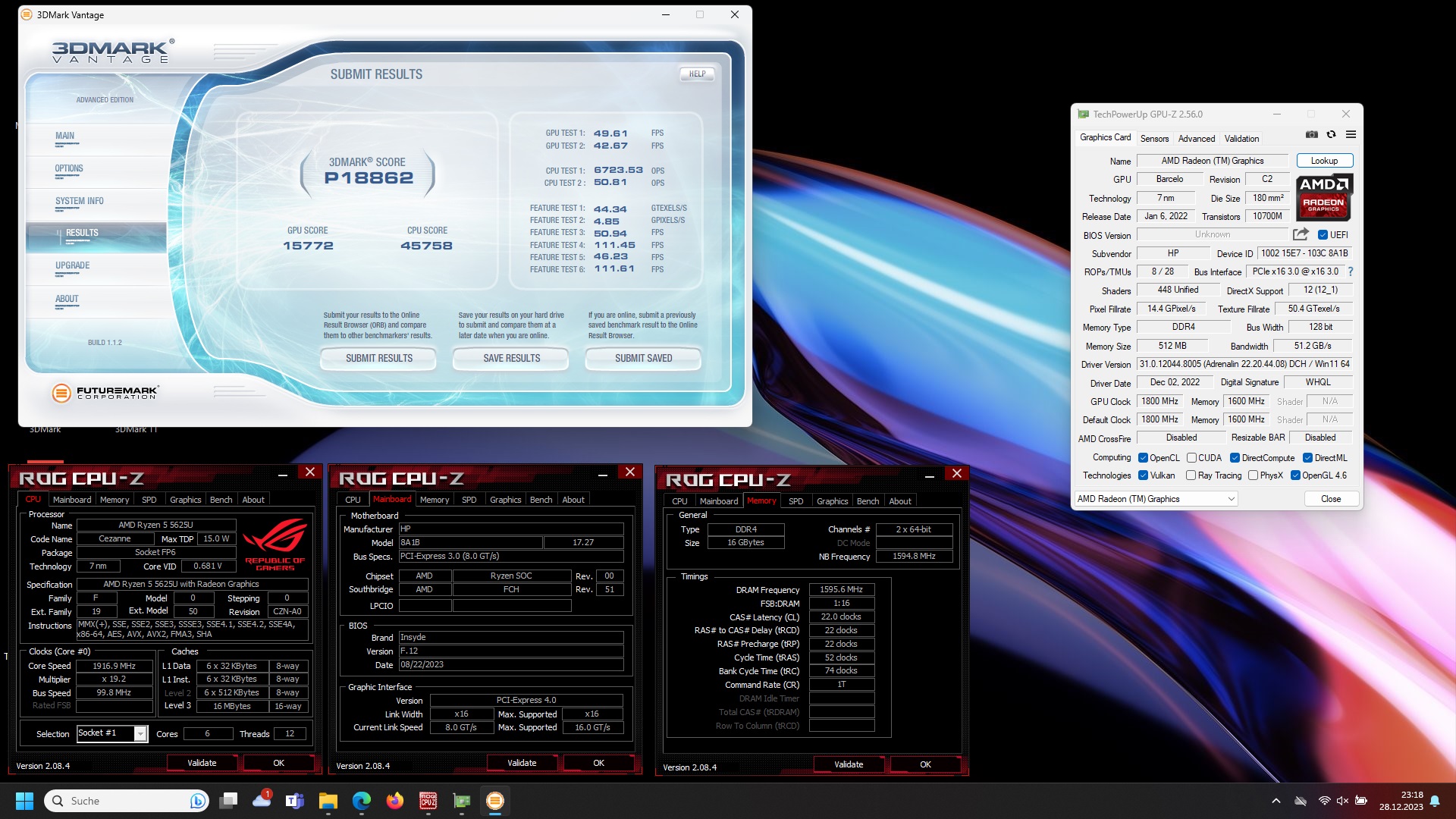The height and width of the screenshot is (819, 1456).
Task: Show hidden system tray icons
Action: pos(1276,801)
